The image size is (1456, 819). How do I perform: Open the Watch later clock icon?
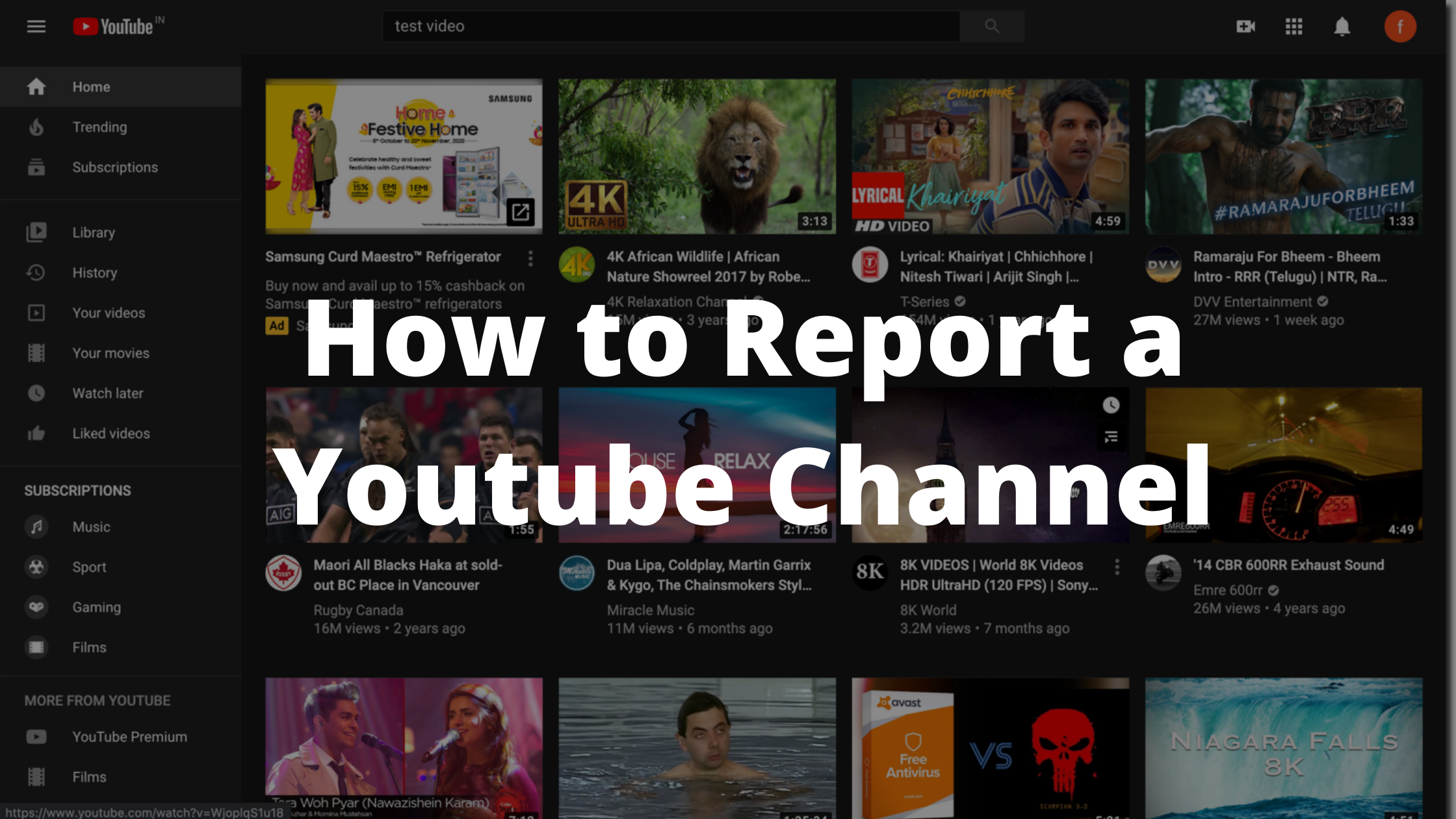[x=36, y=393]
